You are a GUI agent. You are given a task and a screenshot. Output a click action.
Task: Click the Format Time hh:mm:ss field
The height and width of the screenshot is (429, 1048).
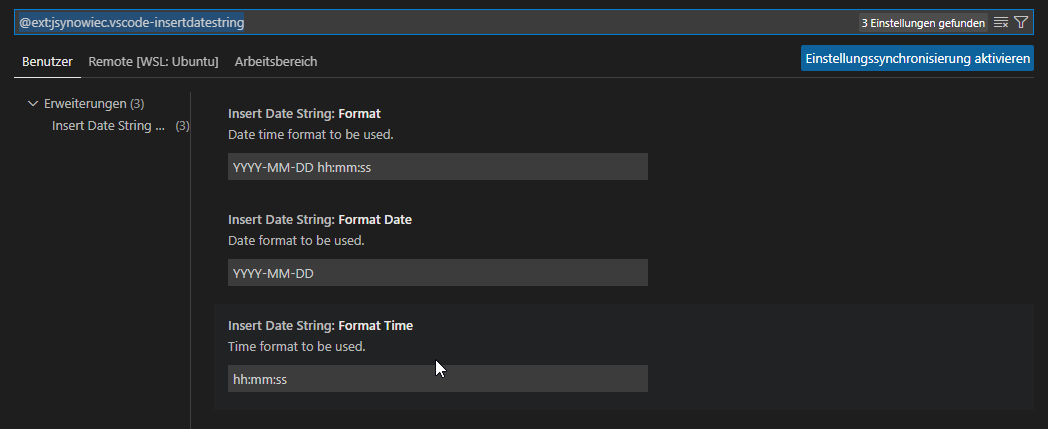tap(437, 379)
